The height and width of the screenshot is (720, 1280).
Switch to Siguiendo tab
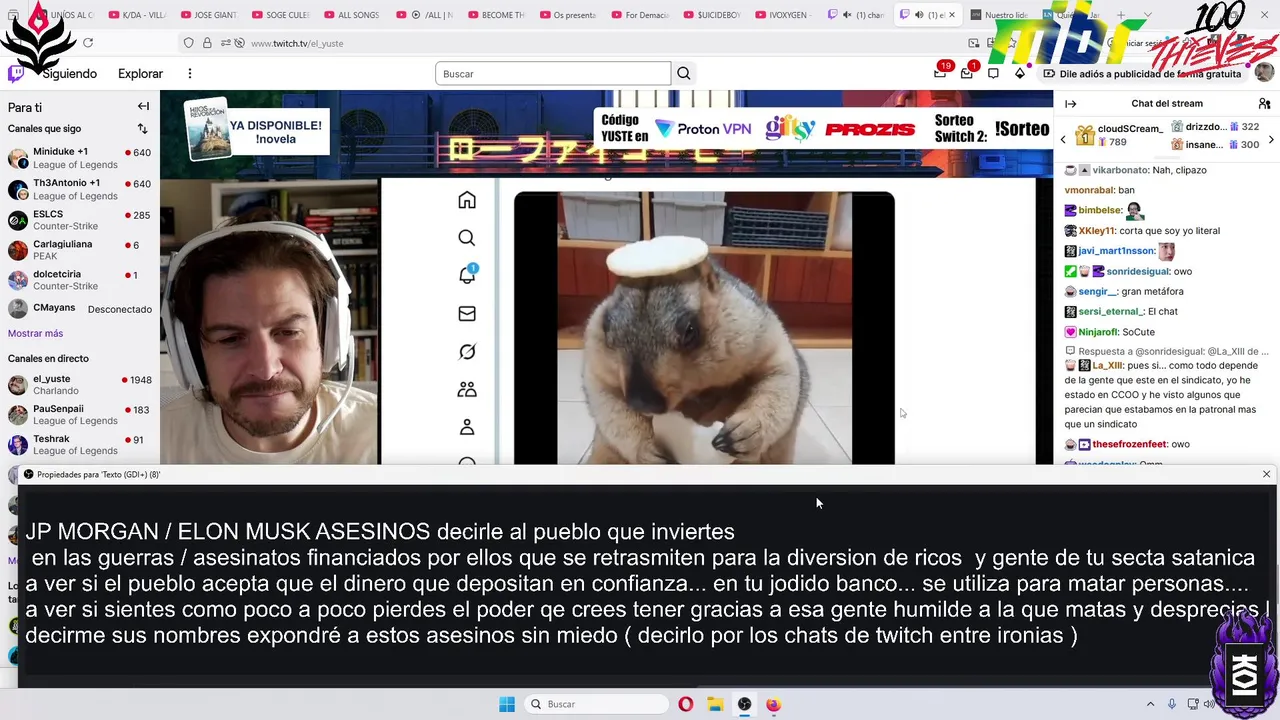69,73
